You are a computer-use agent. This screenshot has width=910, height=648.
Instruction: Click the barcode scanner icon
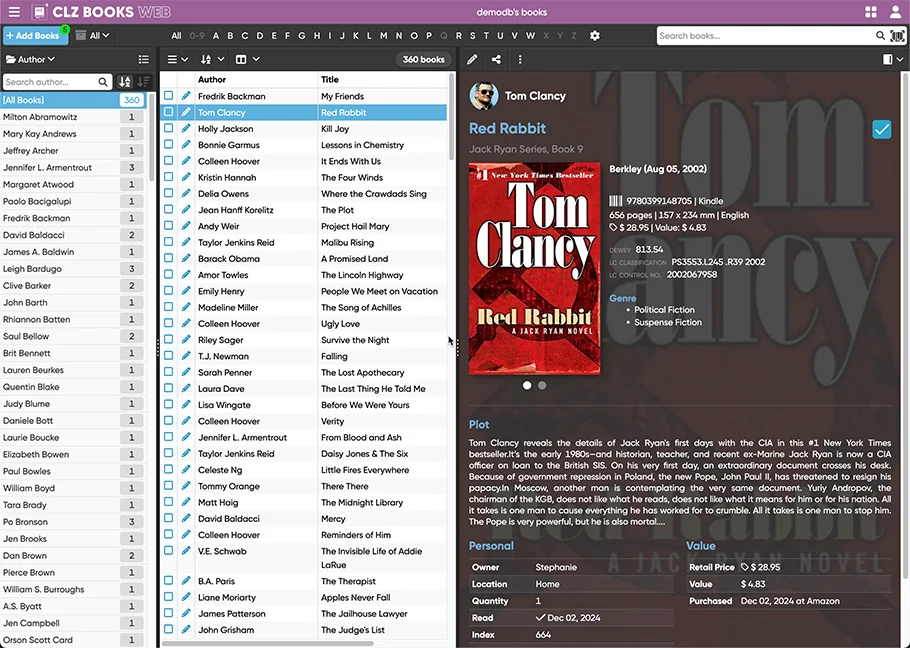(x=897, y=36)
